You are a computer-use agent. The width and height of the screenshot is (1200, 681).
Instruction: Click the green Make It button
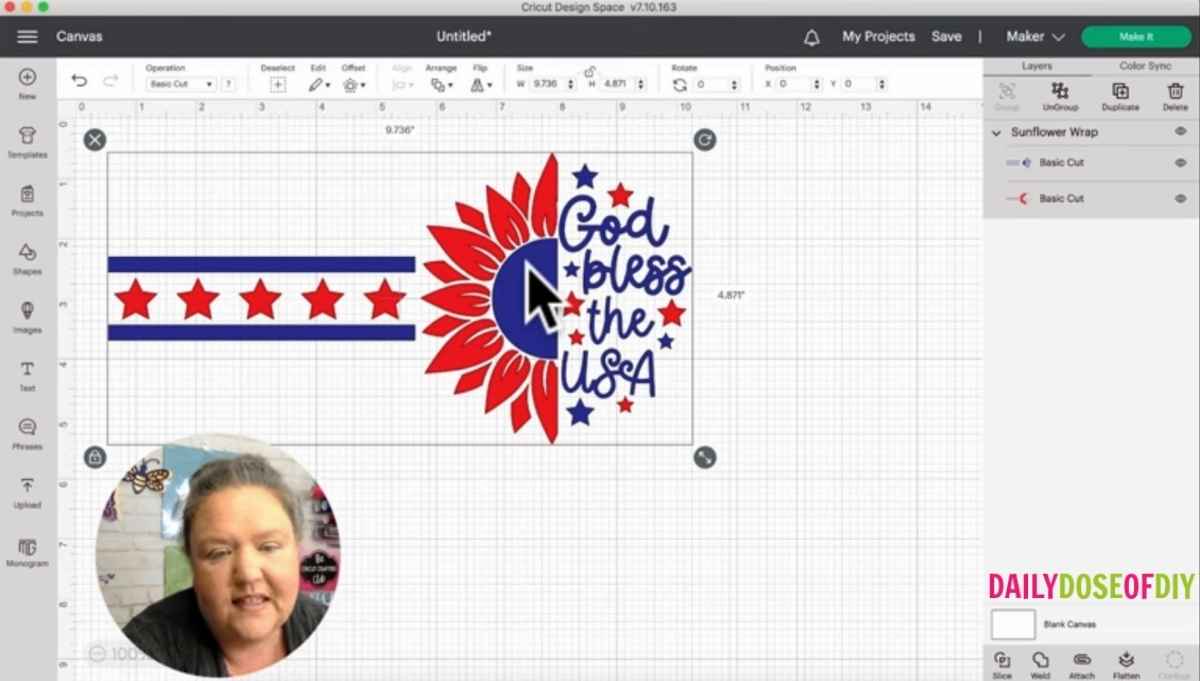(x=1136, y=37)
